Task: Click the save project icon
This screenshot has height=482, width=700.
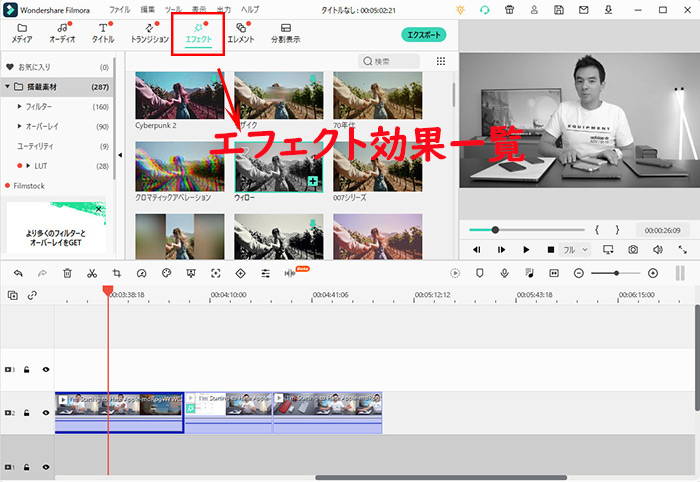Action: click(558, 10)
